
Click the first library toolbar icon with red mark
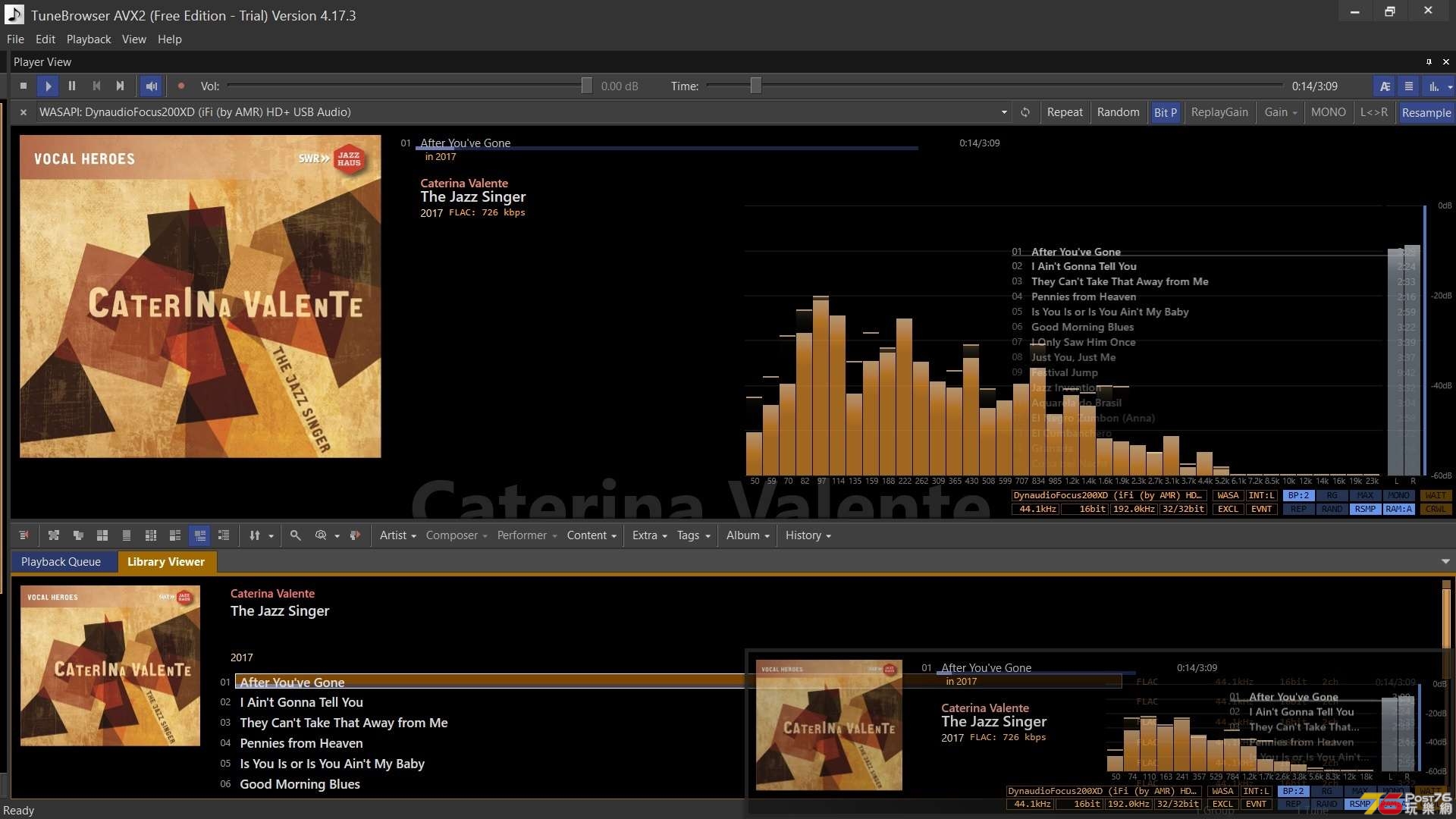tap(24, 535)
